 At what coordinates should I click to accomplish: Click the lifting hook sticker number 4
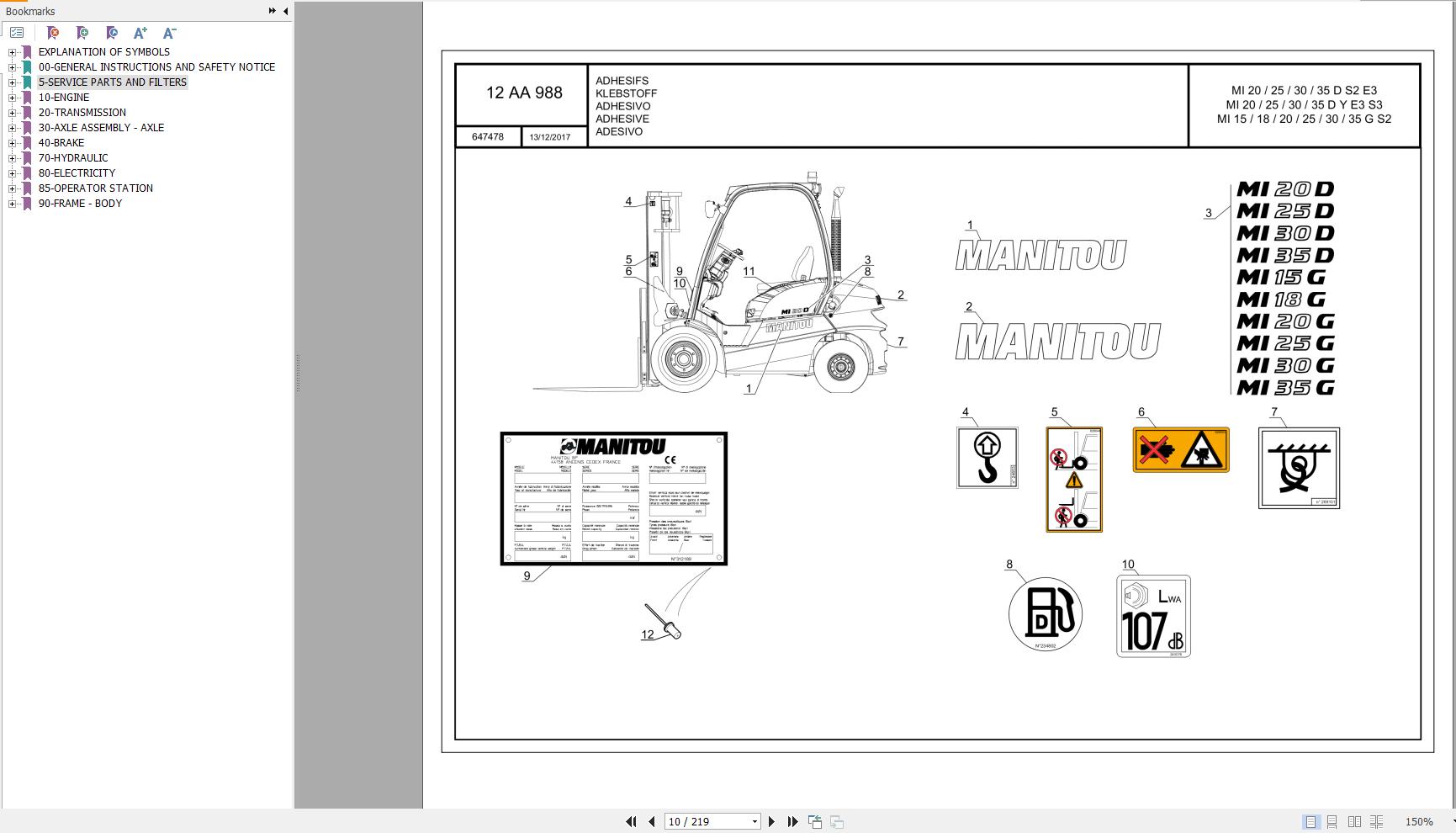click(987, 458)
